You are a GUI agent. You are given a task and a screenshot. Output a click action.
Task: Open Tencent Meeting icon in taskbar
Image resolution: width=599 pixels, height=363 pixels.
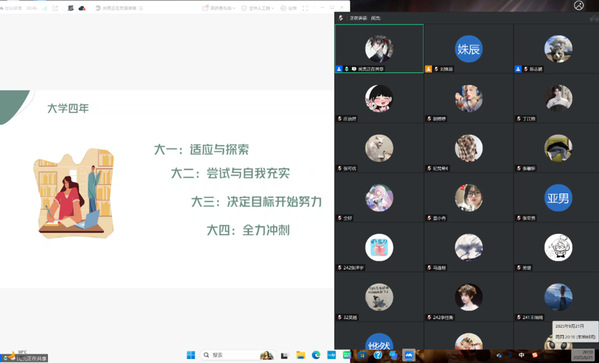tap(408, 355)
